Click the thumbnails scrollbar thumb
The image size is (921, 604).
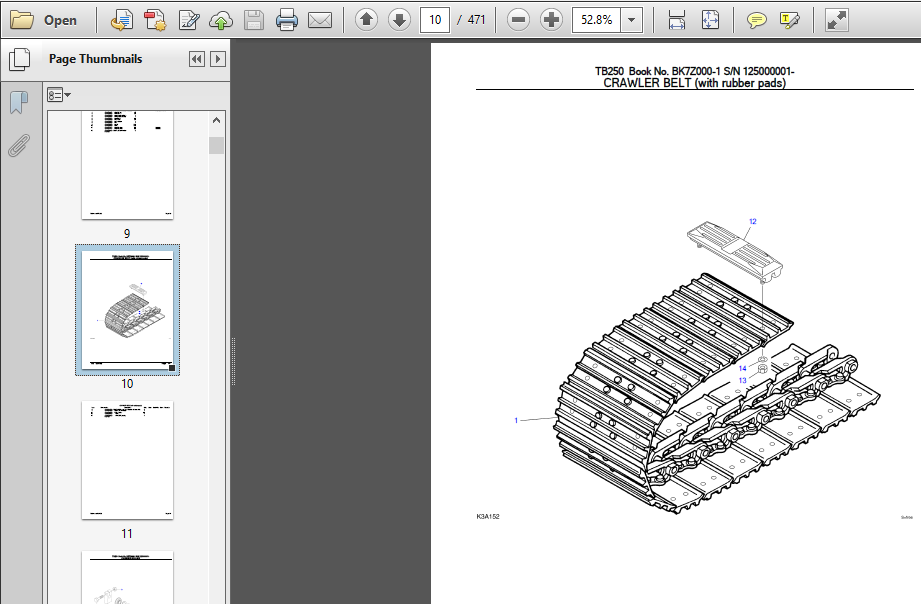pos(216,145)
